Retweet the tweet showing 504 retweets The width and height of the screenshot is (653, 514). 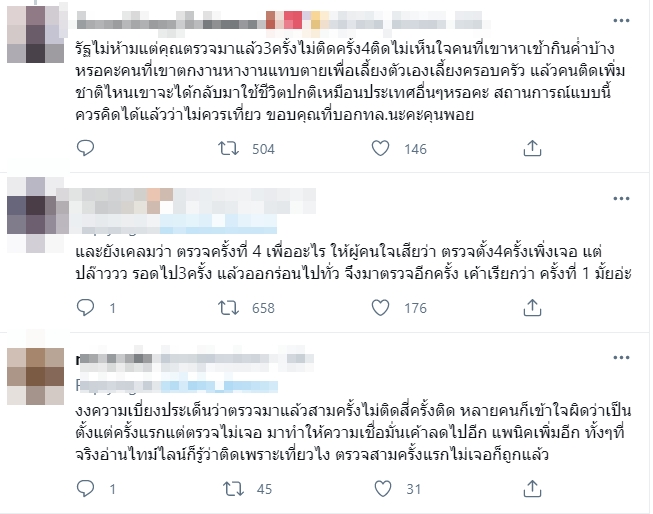229,149
